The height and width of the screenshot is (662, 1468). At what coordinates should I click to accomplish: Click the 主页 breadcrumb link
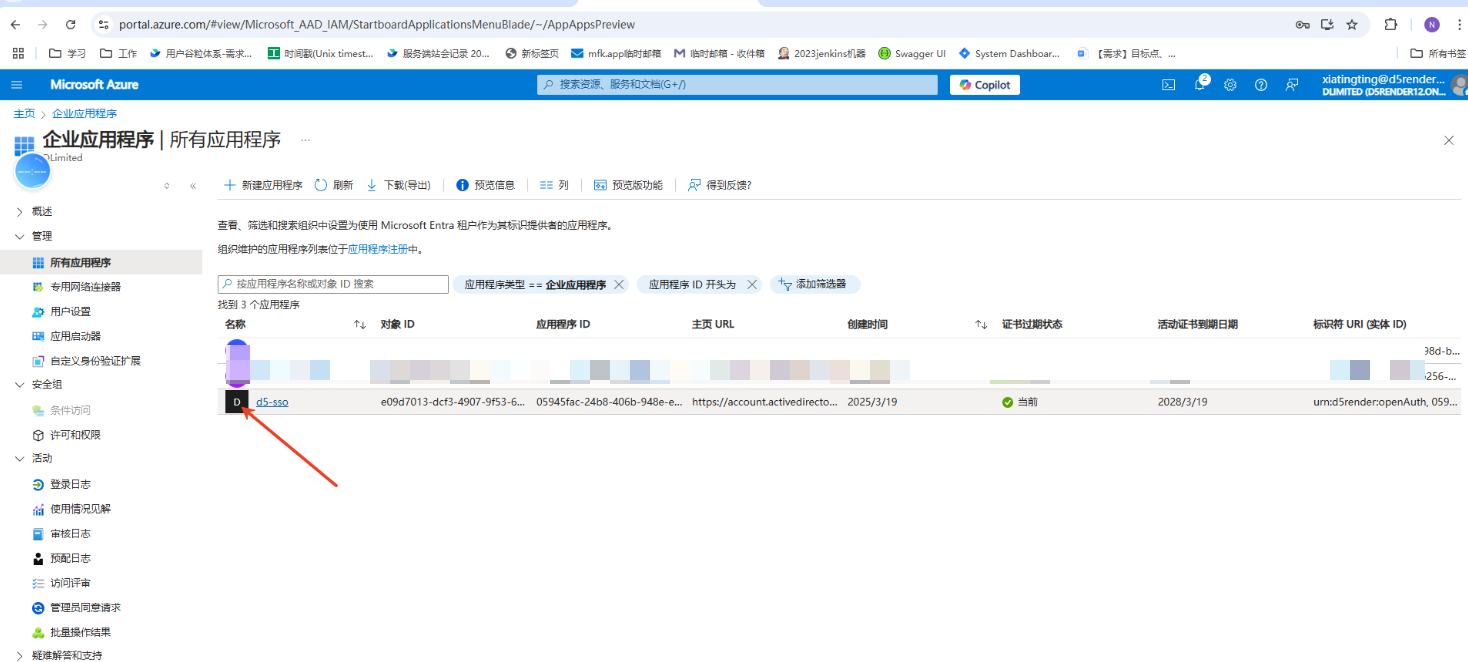click(x=24, y=114)
